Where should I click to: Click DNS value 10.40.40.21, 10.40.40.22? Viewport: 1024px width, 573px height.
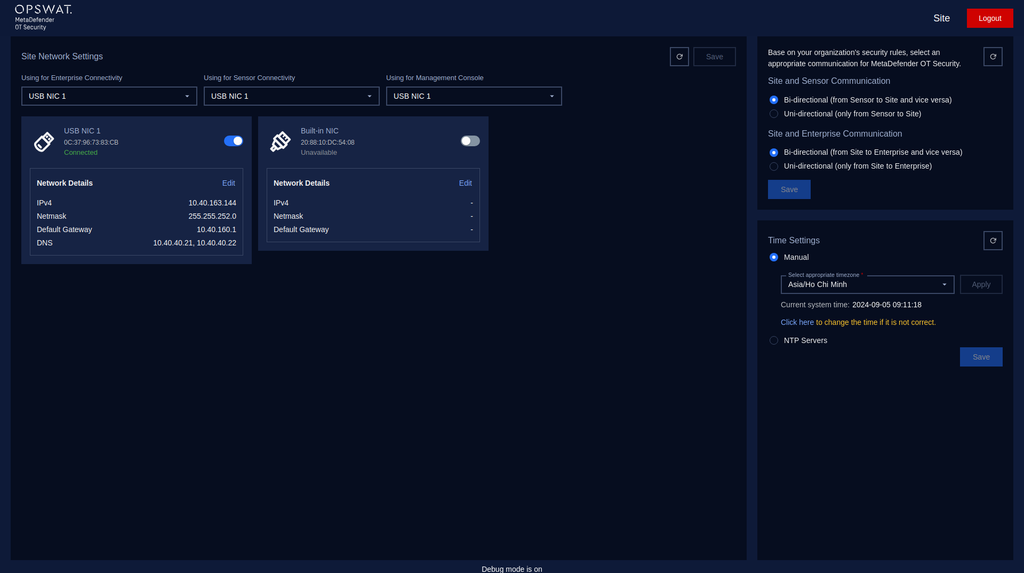coord(195,243)
